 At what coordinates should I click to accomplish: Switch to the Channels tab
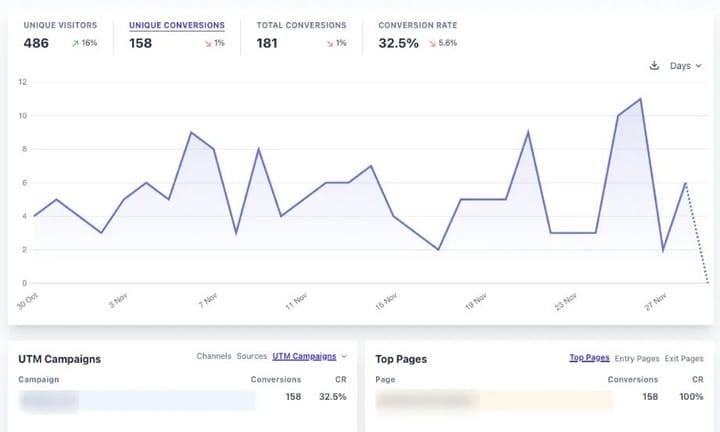[214, 356]
